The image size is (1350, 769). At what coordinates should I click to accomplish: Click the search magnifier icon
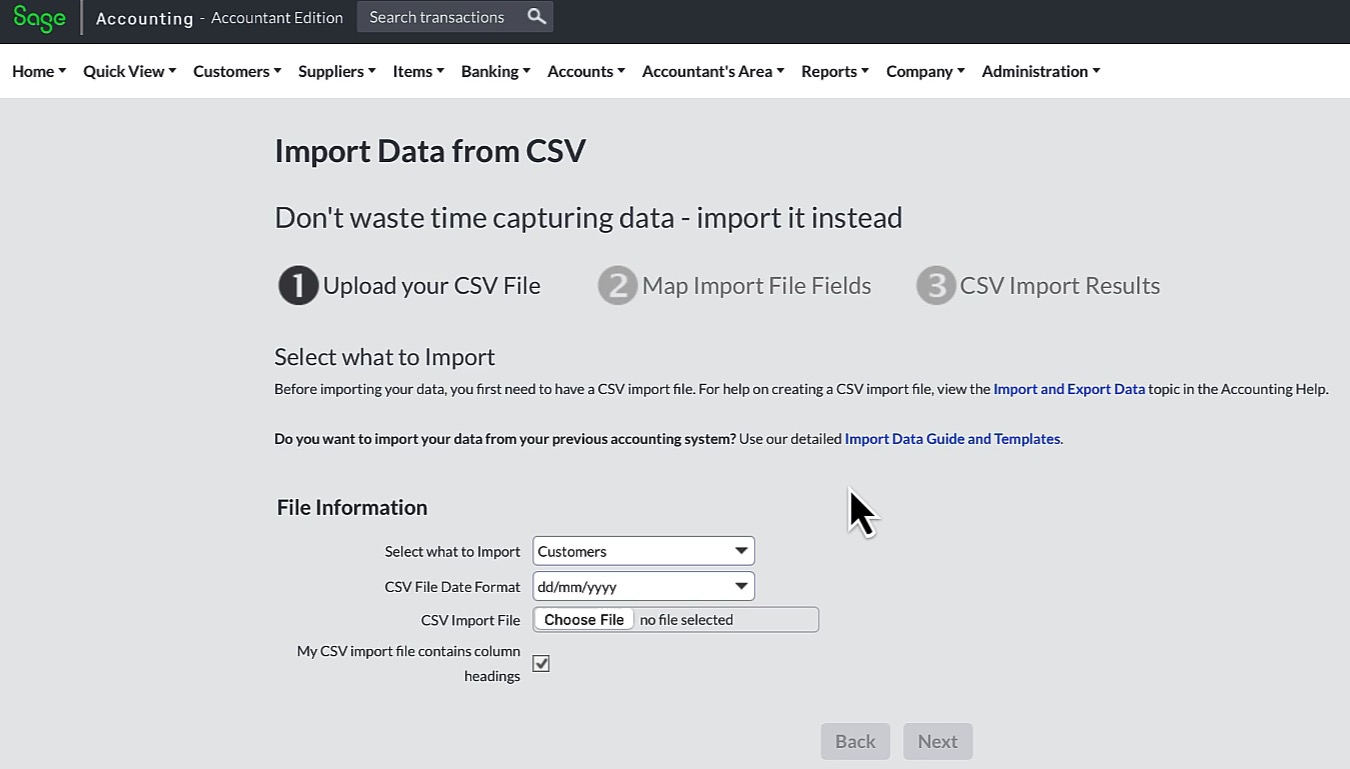pos(537,16)
